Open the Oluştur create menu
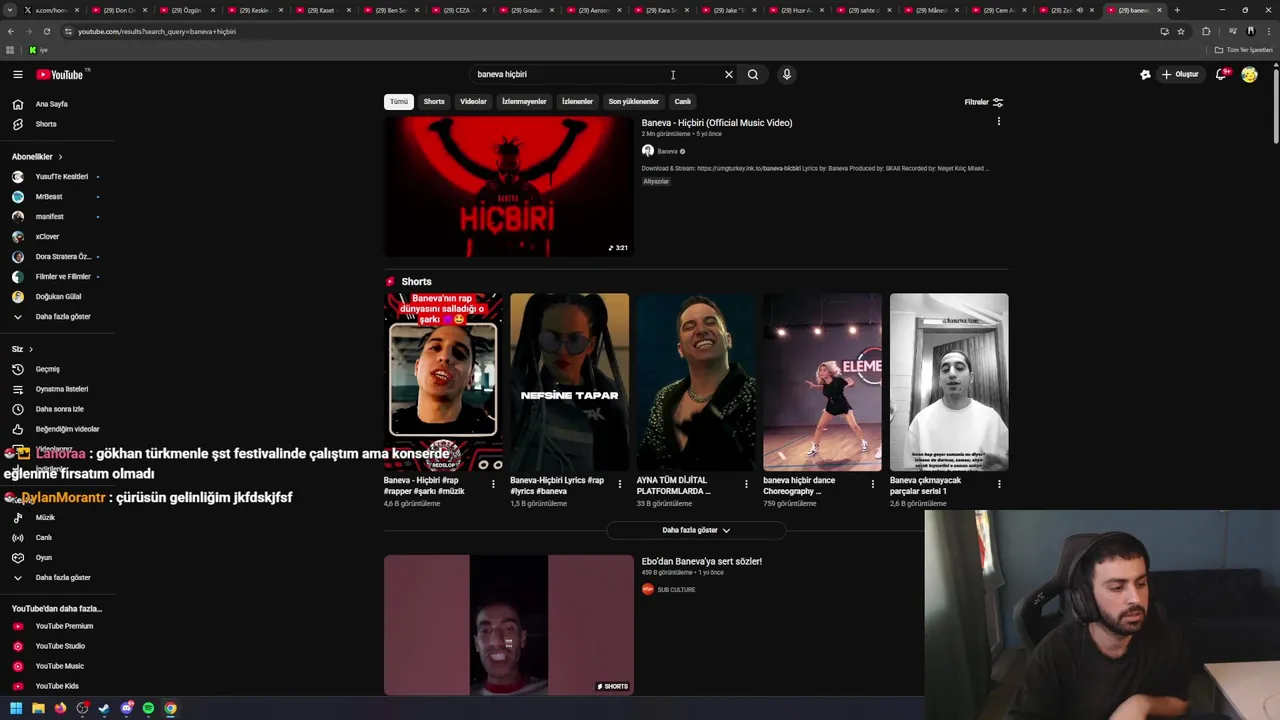The width and height of the screenshot is (1280, 720). click(1179, 74)
